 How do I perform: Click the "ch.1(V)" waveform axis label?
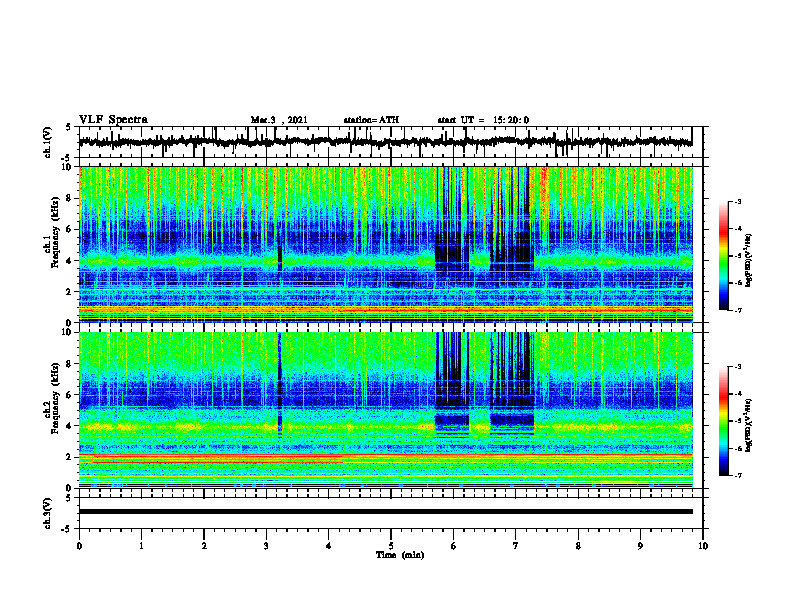[x=48, y=142]
